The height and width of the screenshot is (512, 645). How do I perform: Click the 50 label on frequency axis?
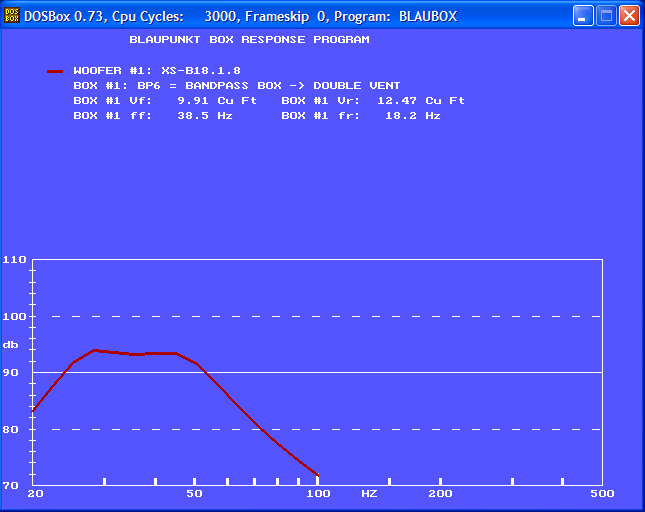tap(195, 494)
